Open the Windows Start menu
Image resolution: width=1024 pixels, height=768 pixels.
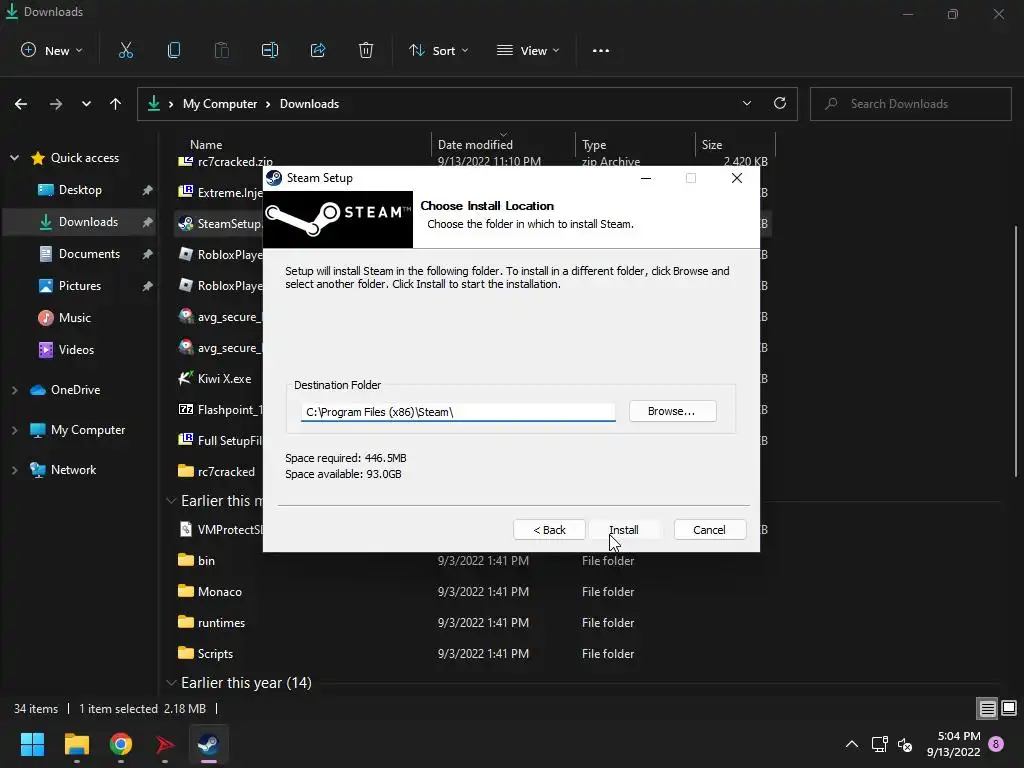[32, 744]
